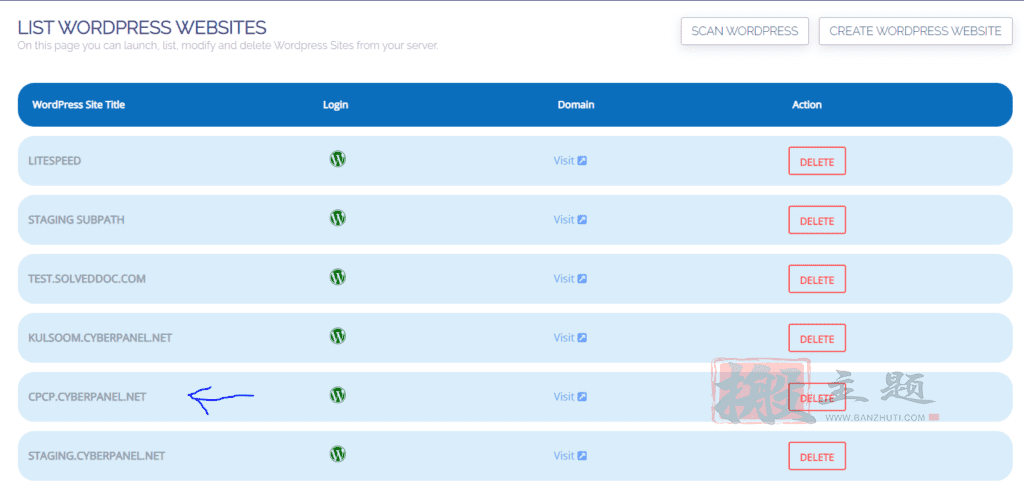Click Create WordPress Website button
This screenshot has width=1024, height=500.
coord(916,31)
